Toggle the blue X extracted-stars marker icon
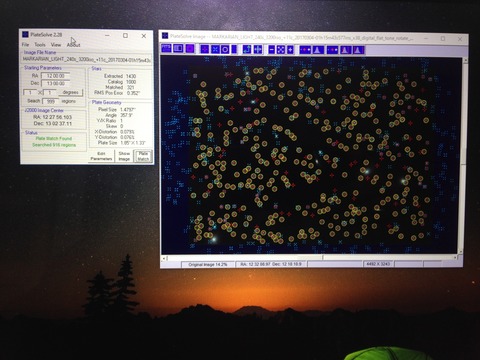The height and width of the screenshot is (360, 480). click(x=215, y=49)
